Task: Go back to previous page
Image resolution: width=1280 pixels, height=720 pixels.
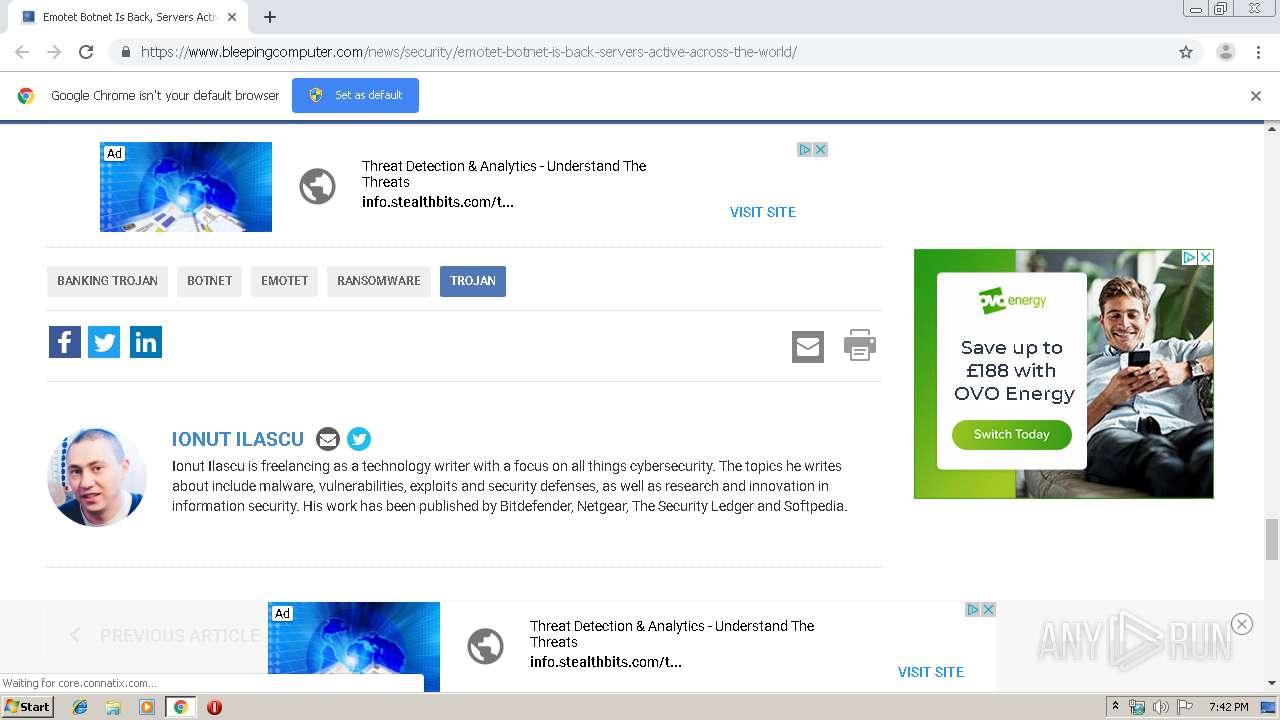Action: pyautogui.click(x=22, y=52)
